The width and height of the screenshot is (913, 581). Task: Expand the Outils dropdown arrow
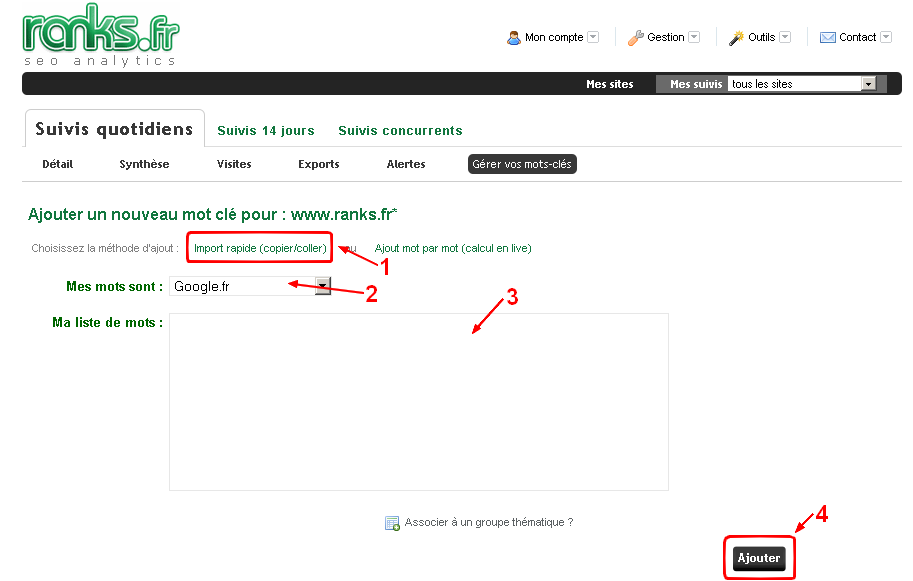785,37
